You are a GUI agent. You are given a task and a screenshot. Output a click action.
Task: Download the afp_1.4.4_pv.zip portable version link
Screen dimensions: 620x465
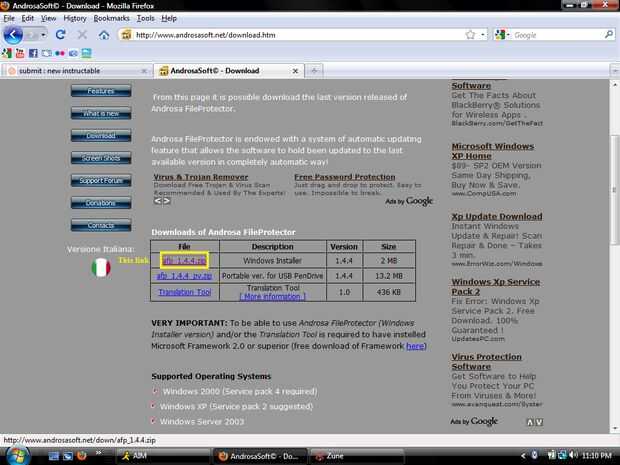[x=184, y=276]
